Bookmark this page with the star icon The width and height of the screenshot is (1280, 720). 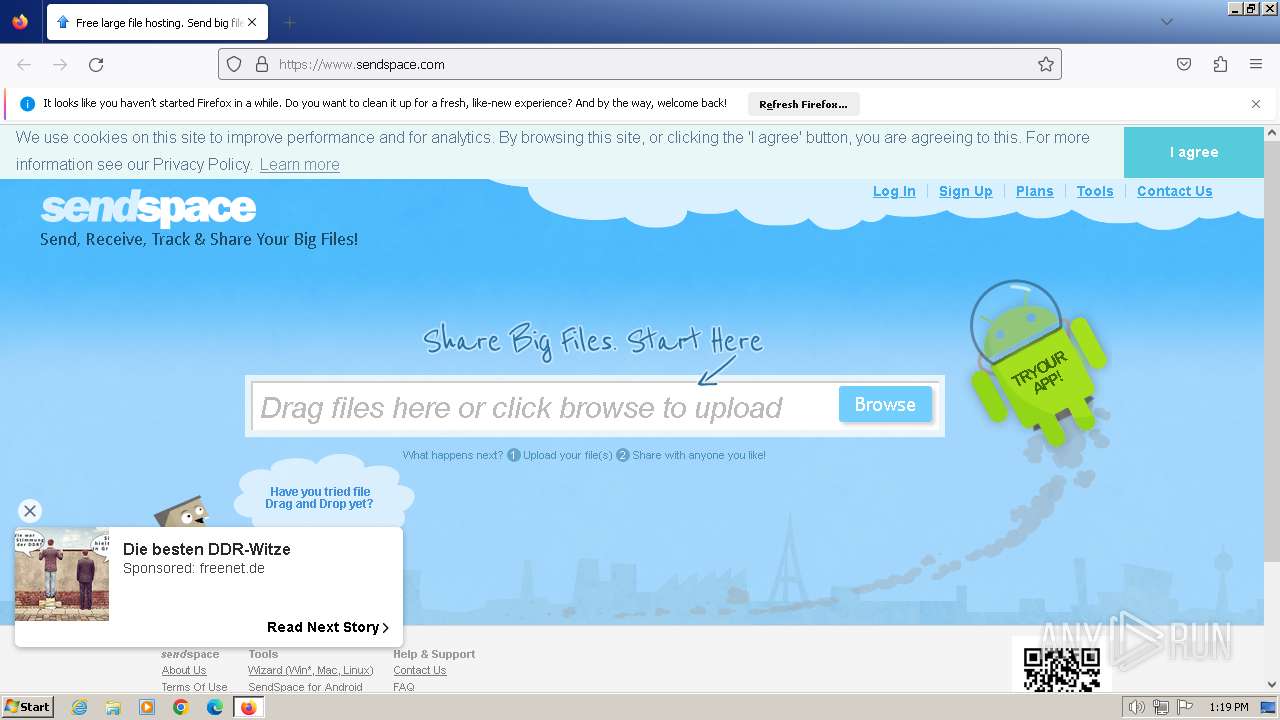pos(1046,64)
